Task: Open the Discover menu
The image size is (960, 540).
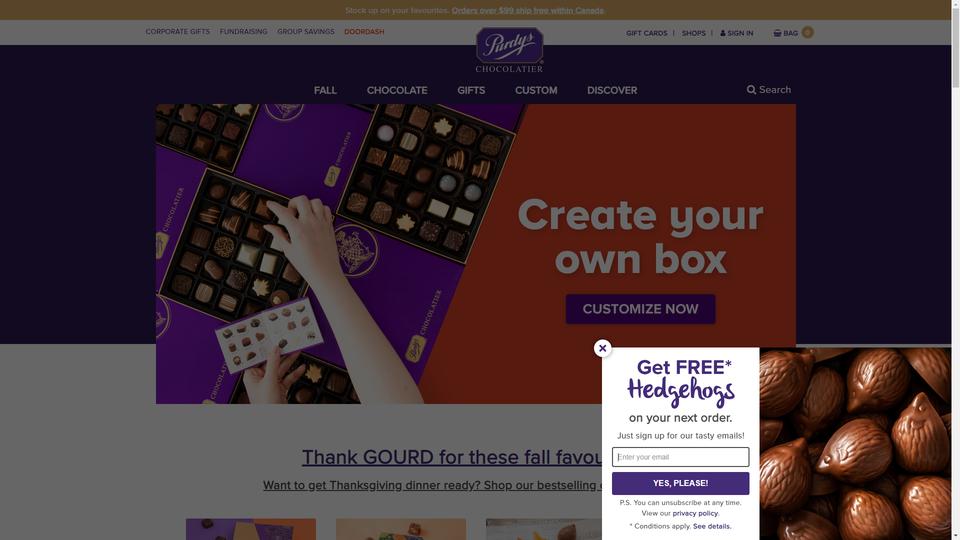Action: click(x=612, y=90)
